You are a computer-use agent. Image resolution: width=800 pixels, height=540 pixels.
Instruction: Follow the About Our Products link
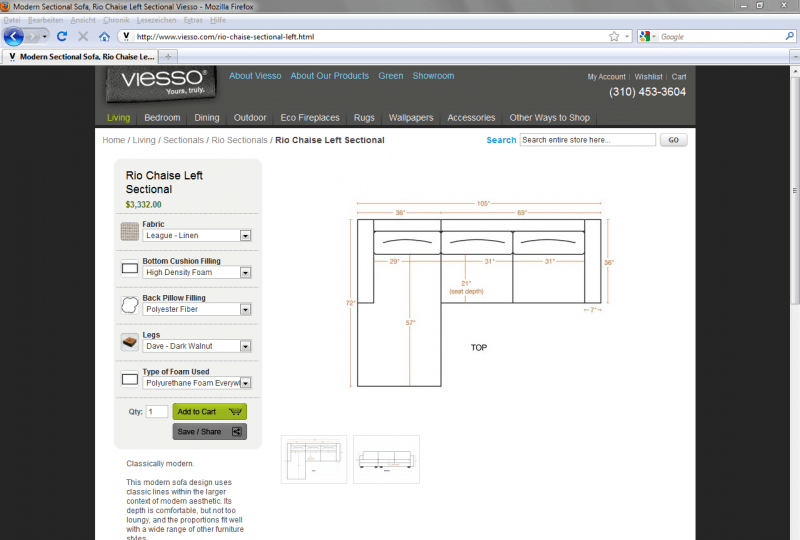(x=330, y=76)
